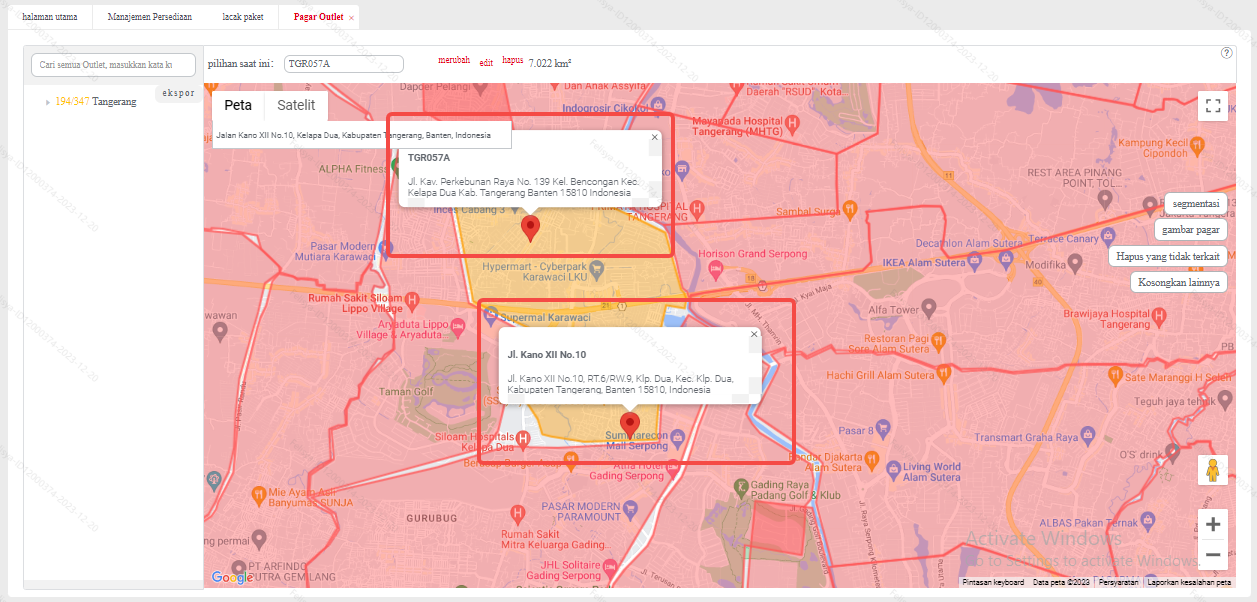Click the red marker under TGR057A popup
This screenshot has height=602, width=1257.
click(531, 229)
